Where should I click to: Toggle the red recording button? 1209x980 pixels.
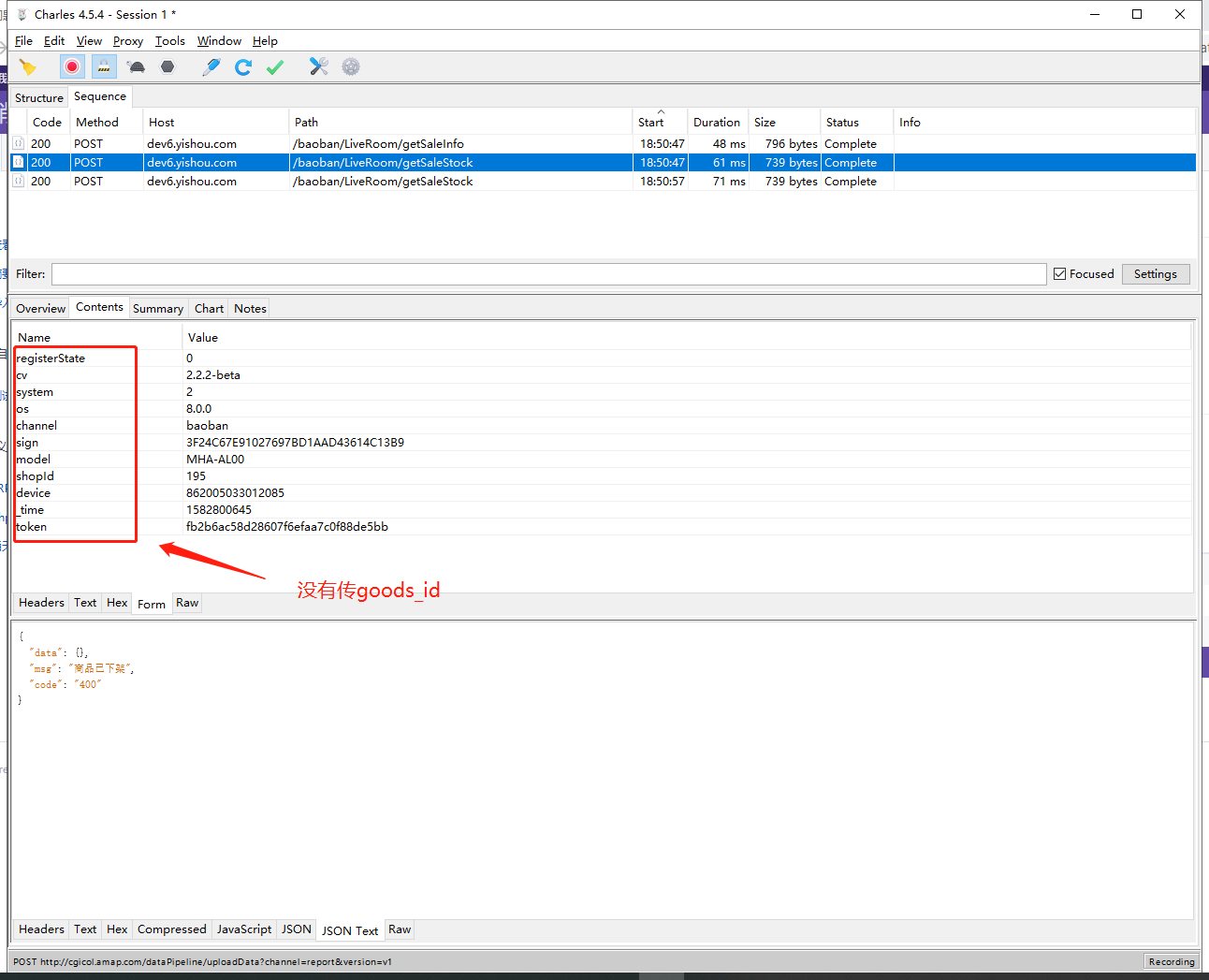[72, 66]
